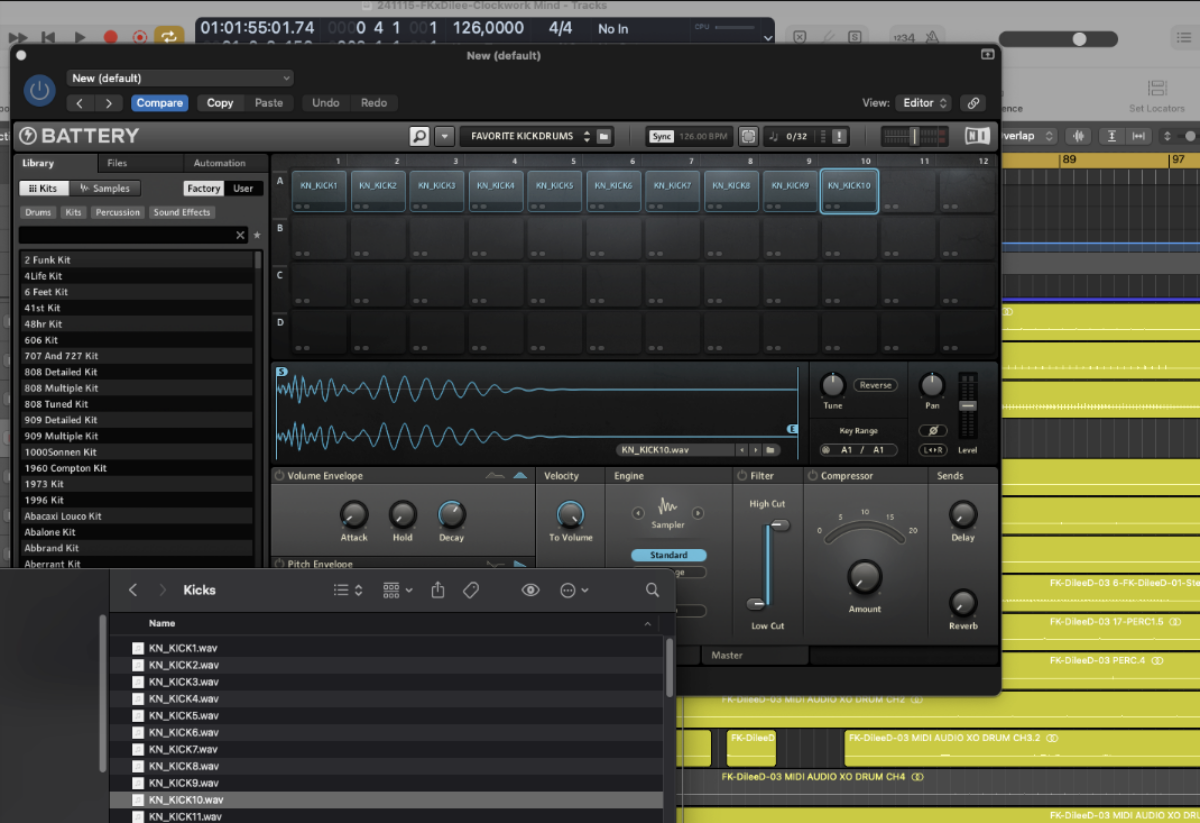The height and width of the screenshot is (823, 1200).
Task: Click the Copy button
Action: [x=220, y=103]
